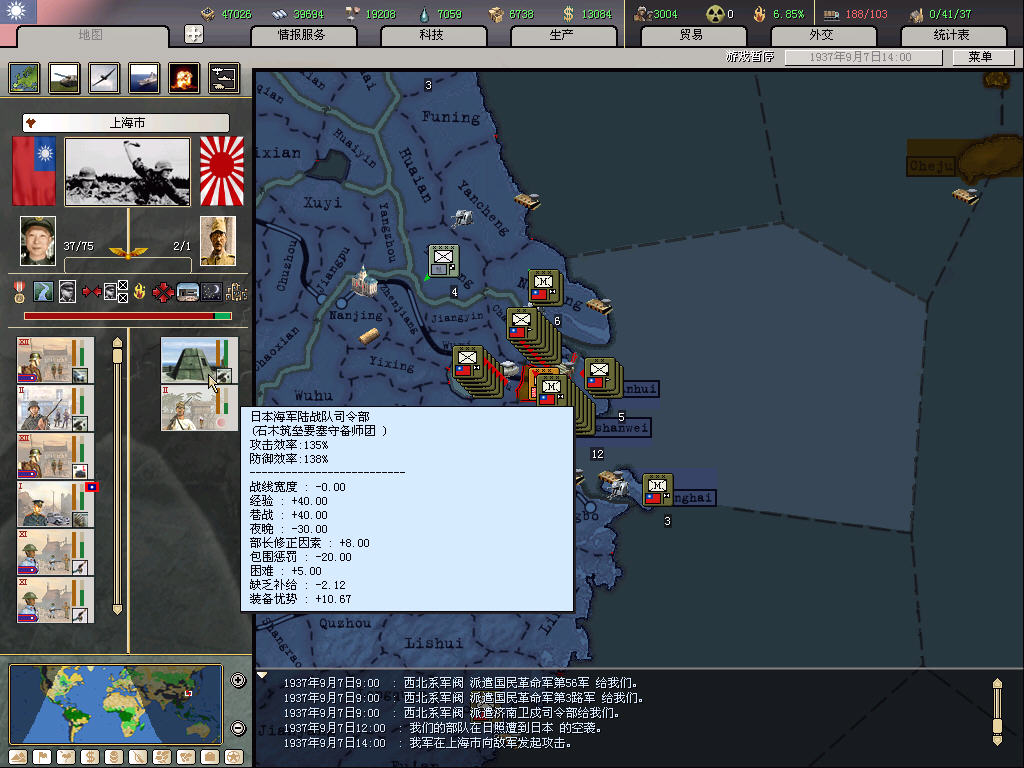This screenshot has width=1024, height=768.
Task: Select the political map icon with green continent
Action: [24, 78]
